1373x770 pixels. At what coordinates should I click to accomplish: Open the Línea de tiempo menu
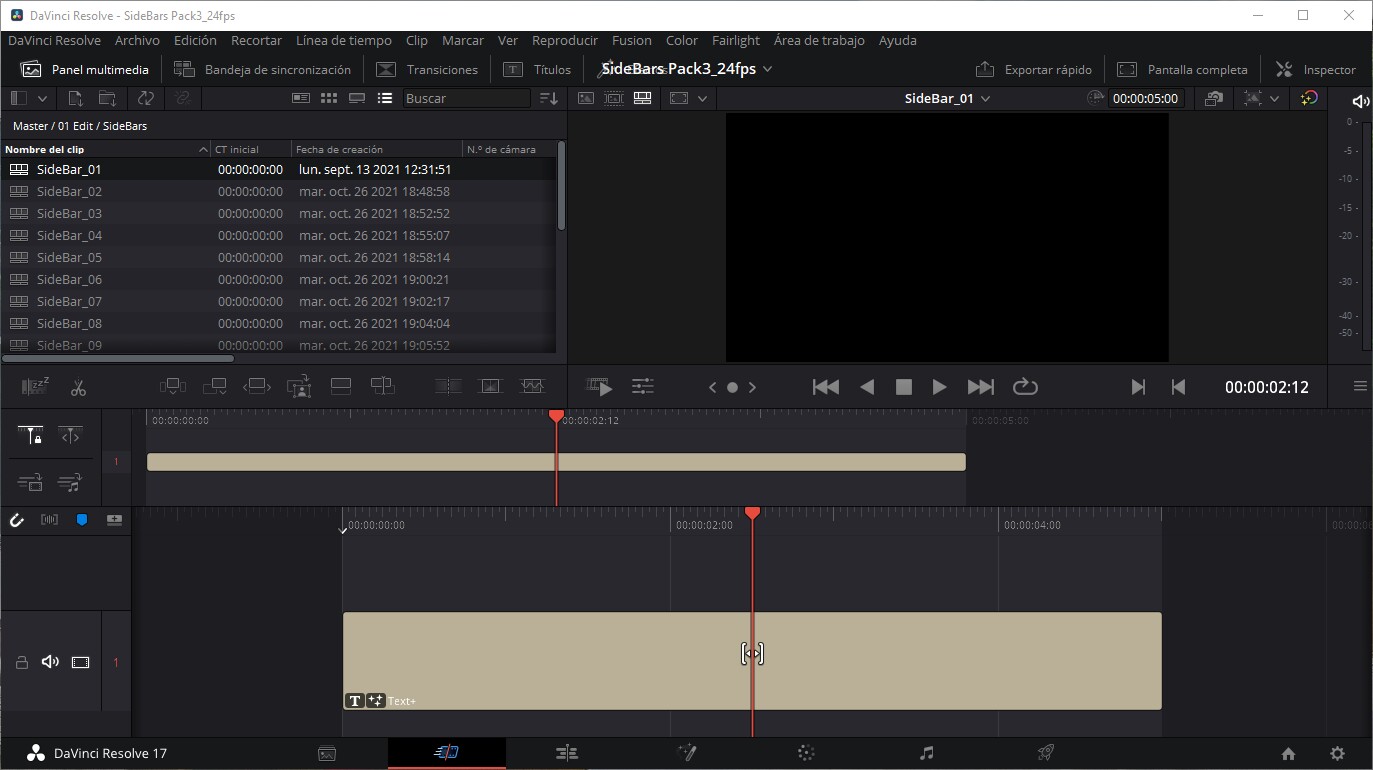click(343, 41)
